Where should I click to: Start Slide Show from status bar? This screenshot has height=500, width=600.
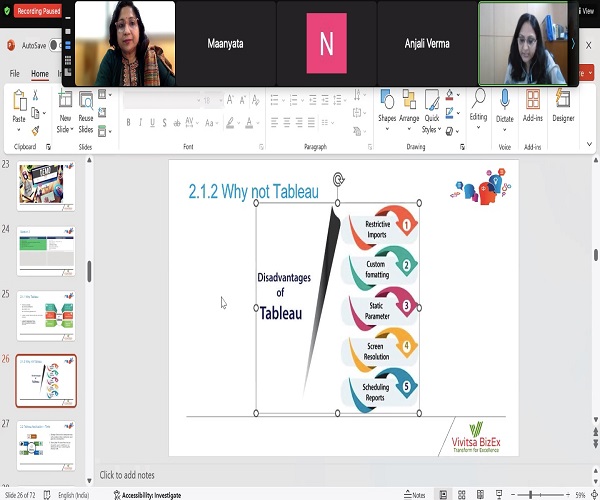tap(499, 495)
